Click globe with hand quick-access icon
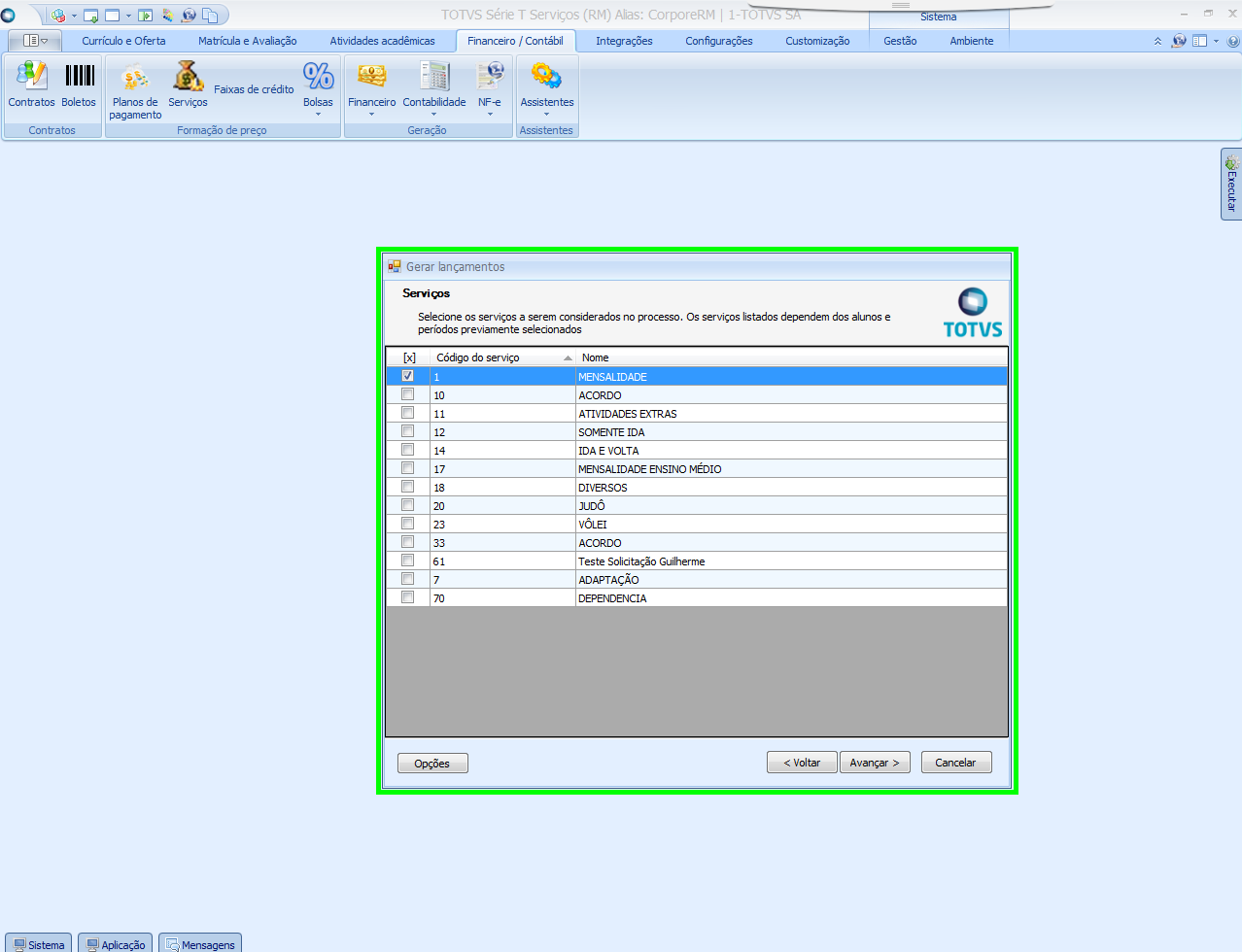Viewport: 1242px width, 952px height. (x=189, y=16)
